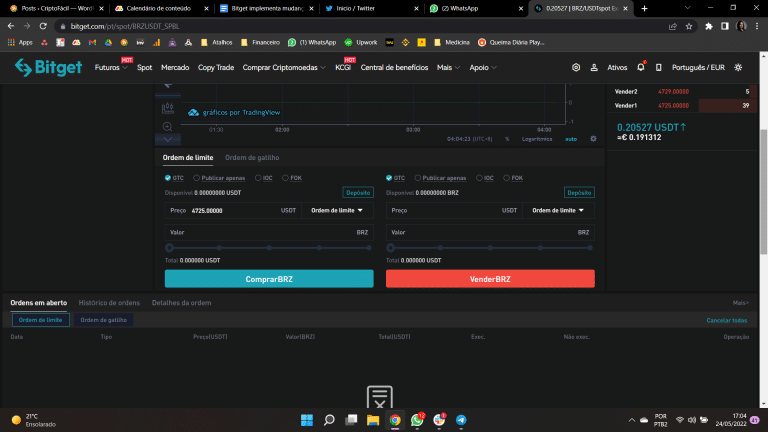Open the user profile icon
Viewport: 768px width, 432px height.
594,68
